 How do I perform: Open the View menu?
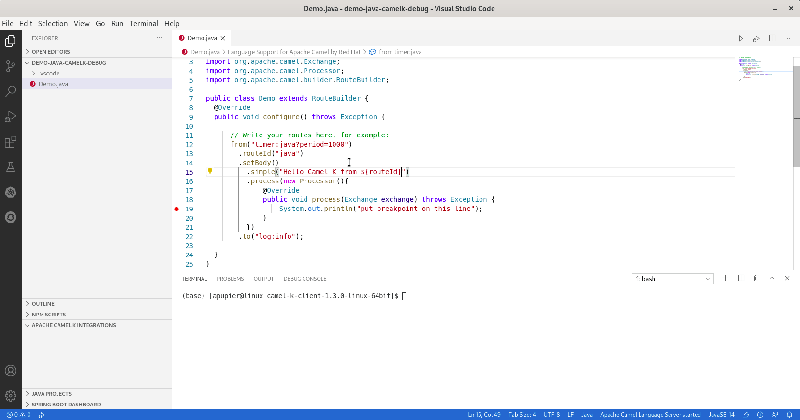[x=82, y=23]
